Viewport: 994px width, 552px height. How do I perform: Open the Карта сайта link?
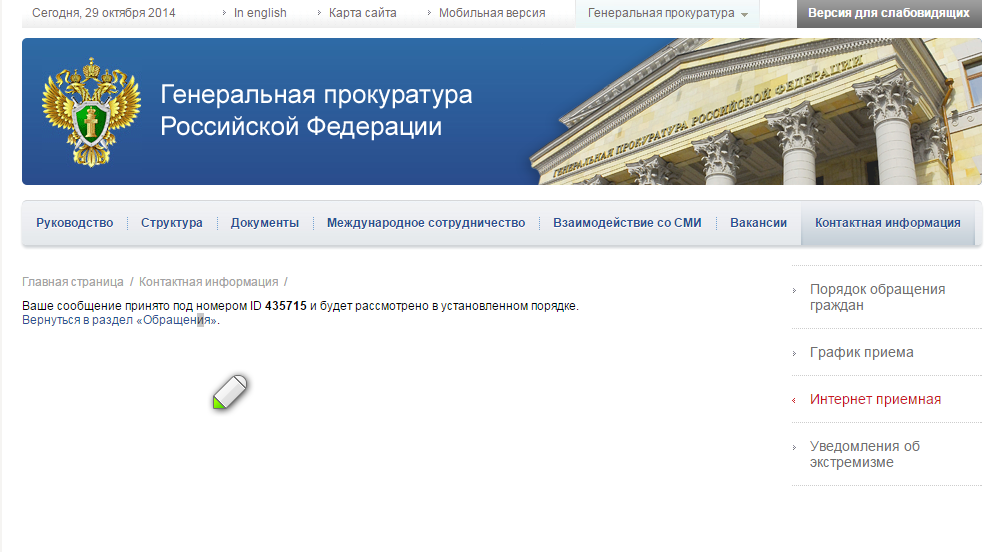tap(363, 13)
